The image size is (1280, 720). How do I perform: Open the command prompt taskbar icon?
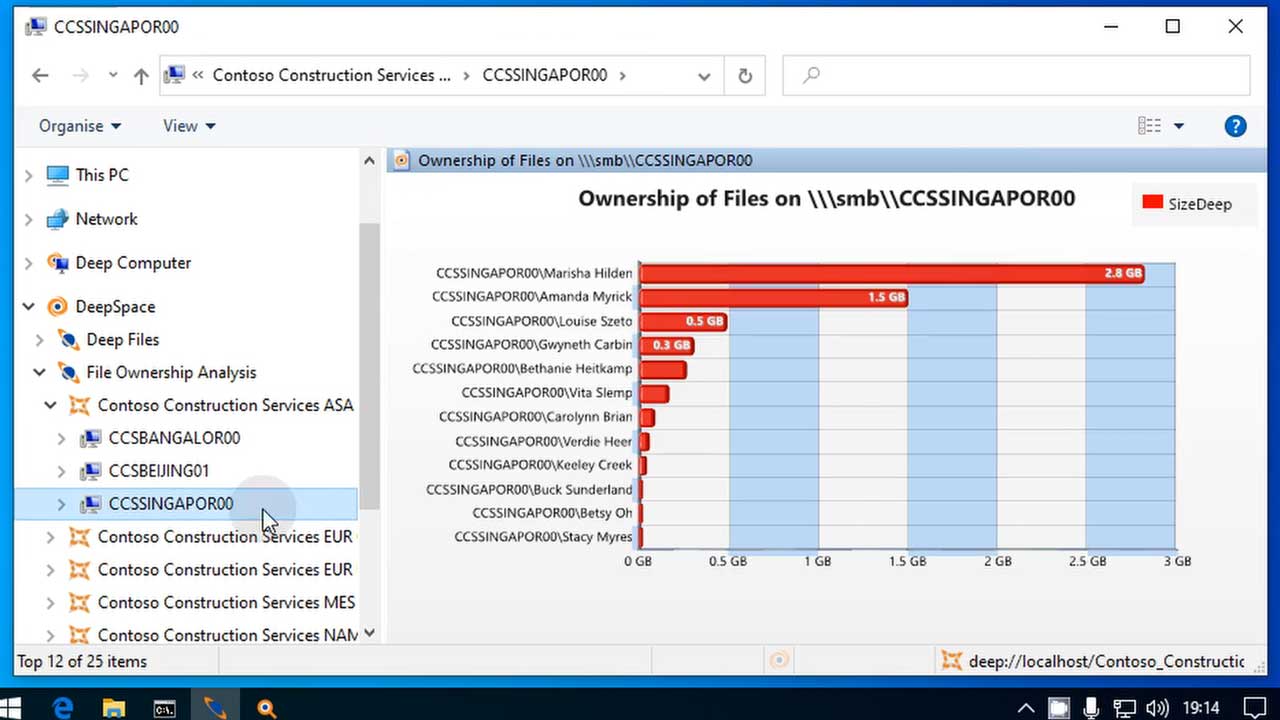coord(165,708)
